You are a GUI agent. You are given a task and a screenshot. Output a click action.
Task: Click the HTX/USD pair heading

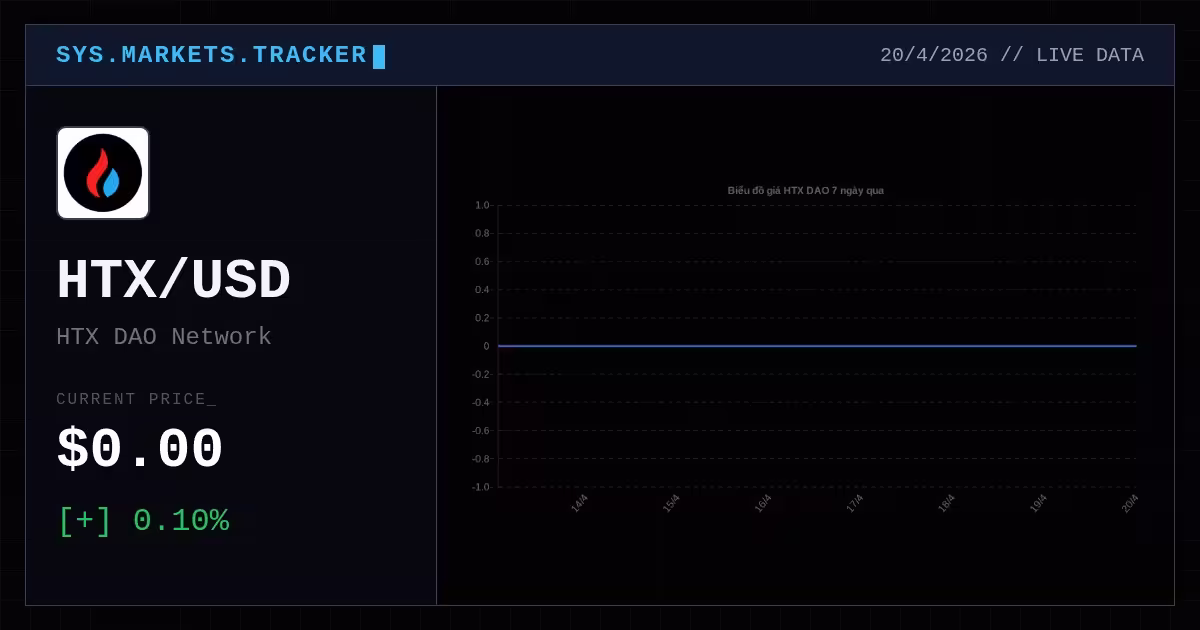(173, 280)
